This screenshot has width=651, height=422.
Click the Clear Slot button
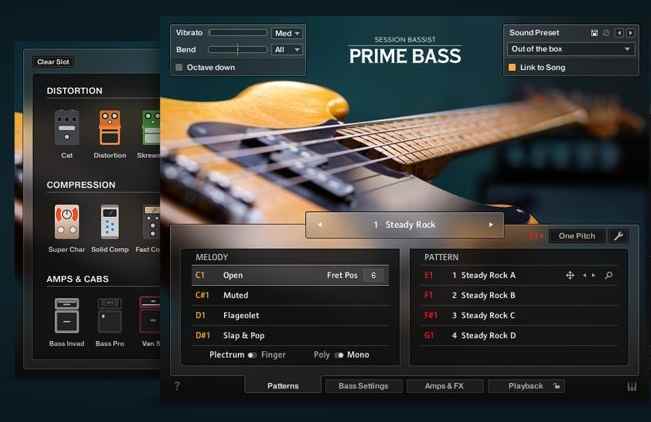[53, 62]
